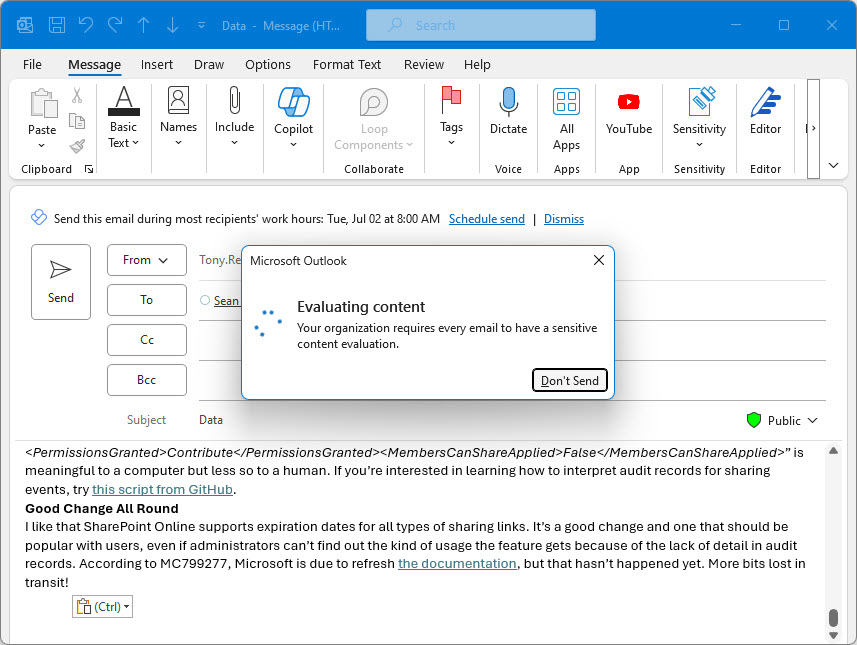The width and height of the screenshot is (857, 645).
Task: Click the YouTube app icon
Action: coord(628,103)
